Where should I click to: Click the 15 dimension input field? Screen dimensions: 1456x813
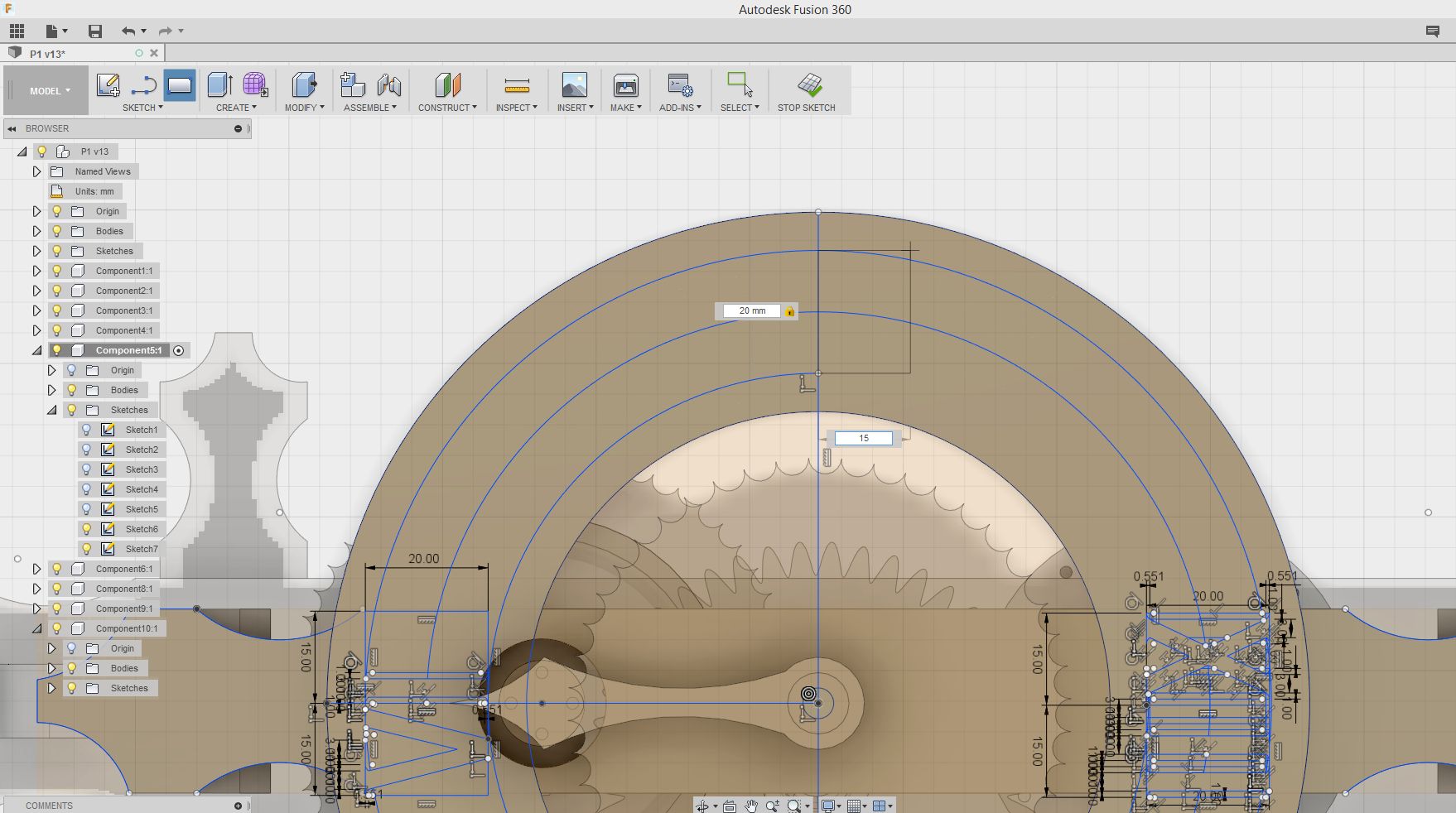(863, 439)
